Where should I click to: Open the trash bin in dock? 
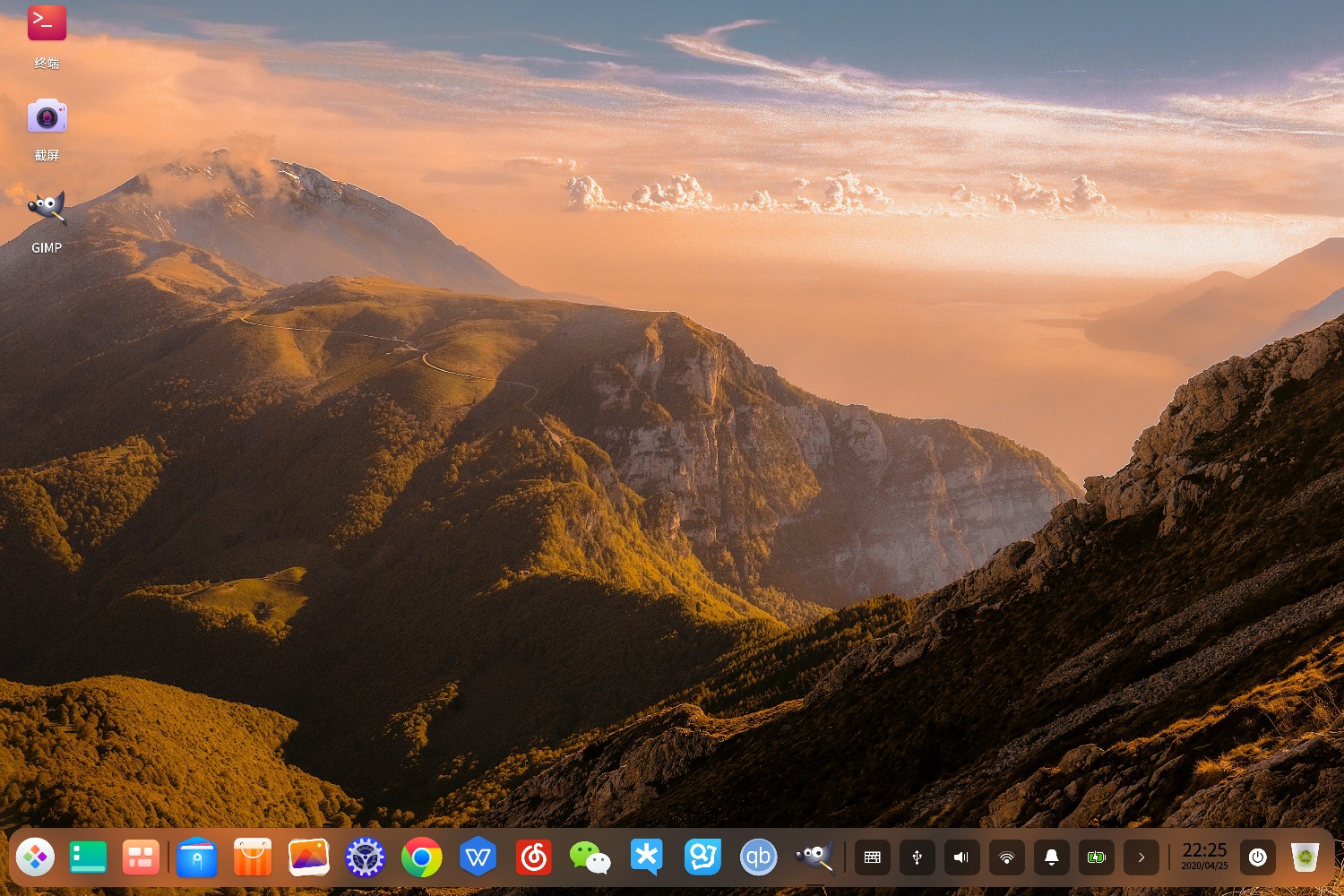coord(1305,857)
